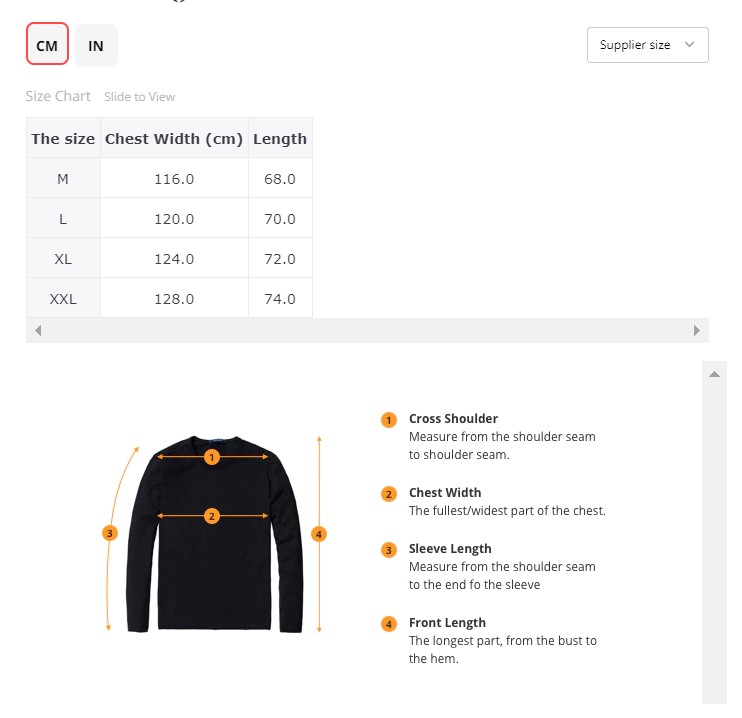Click the Size Chart label
The height and width of the screenshot is (718, 742).
click(58, 97)
